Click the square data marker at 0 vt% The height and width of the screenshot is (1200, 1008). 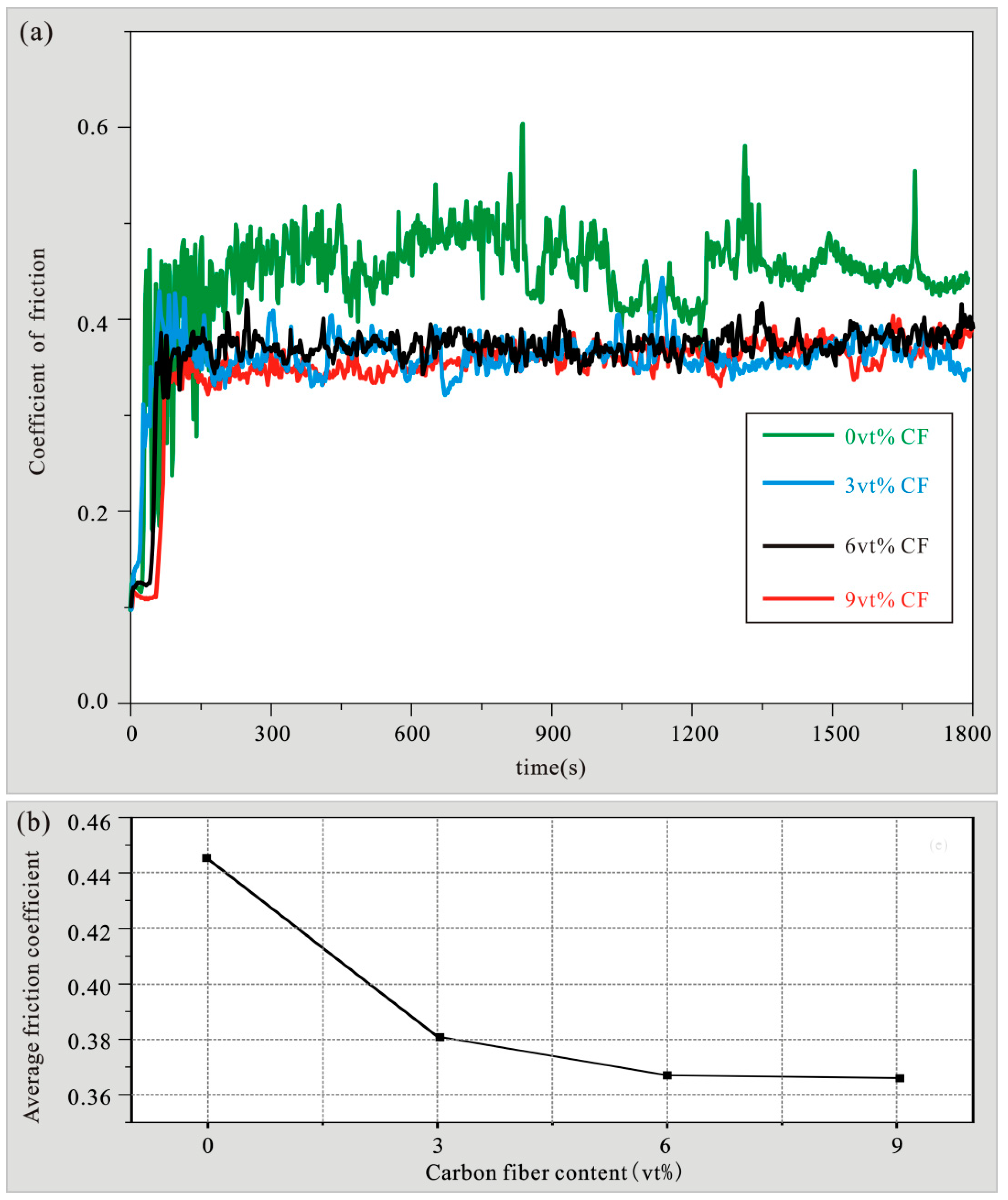[x=207, y=858]
